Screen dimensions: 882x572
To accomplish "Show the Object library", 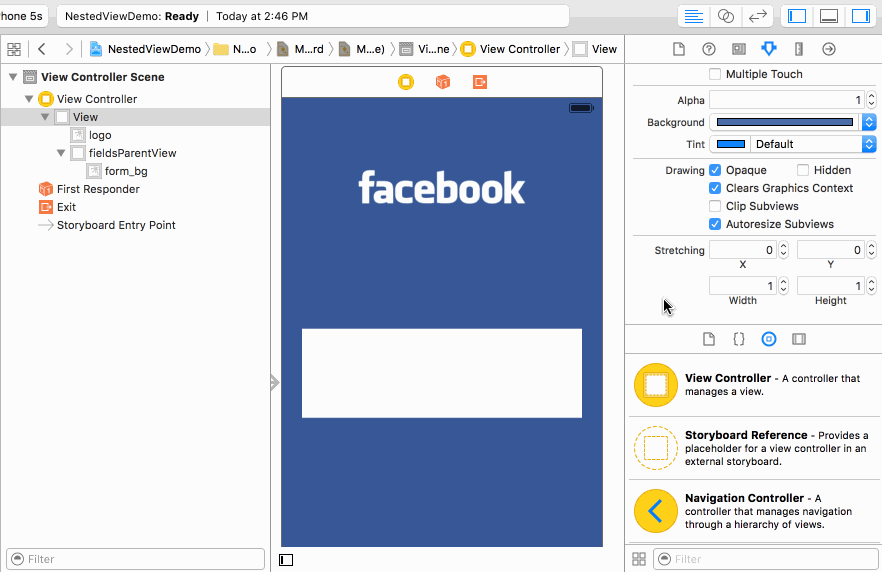I will tap(769, 339).
